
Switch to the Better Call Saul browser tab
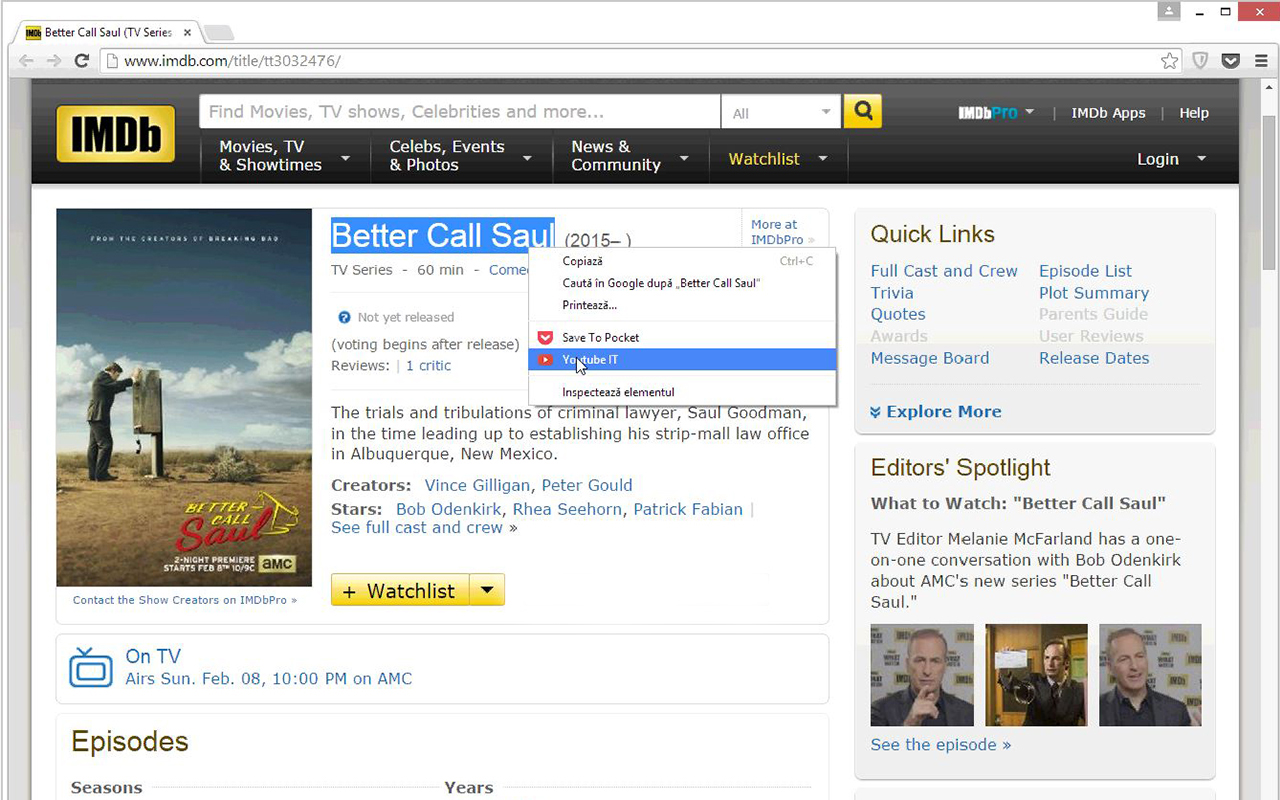click(108, 32)
